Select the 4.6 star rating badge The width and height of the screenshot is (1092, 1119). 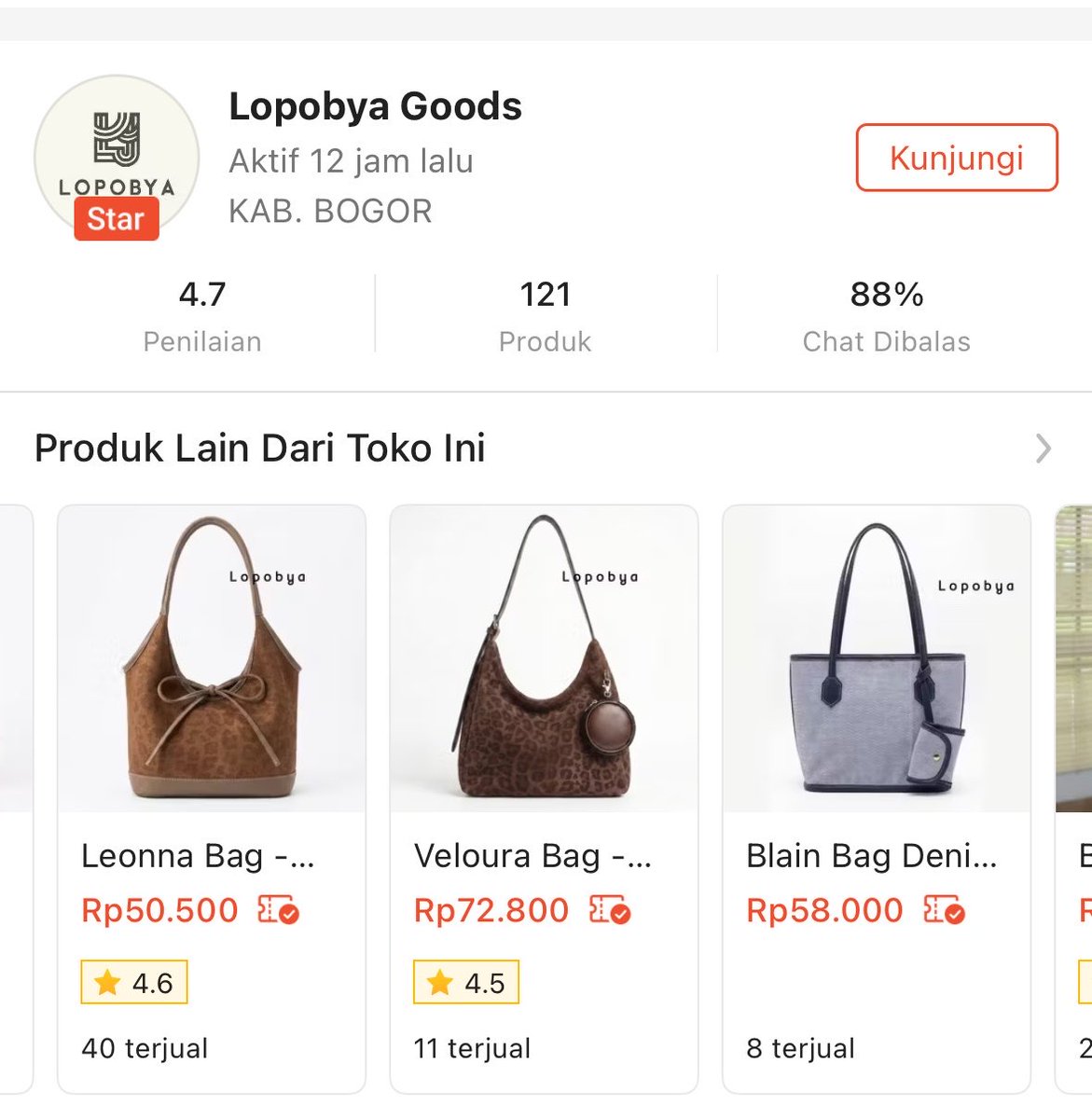click(134, 982)
